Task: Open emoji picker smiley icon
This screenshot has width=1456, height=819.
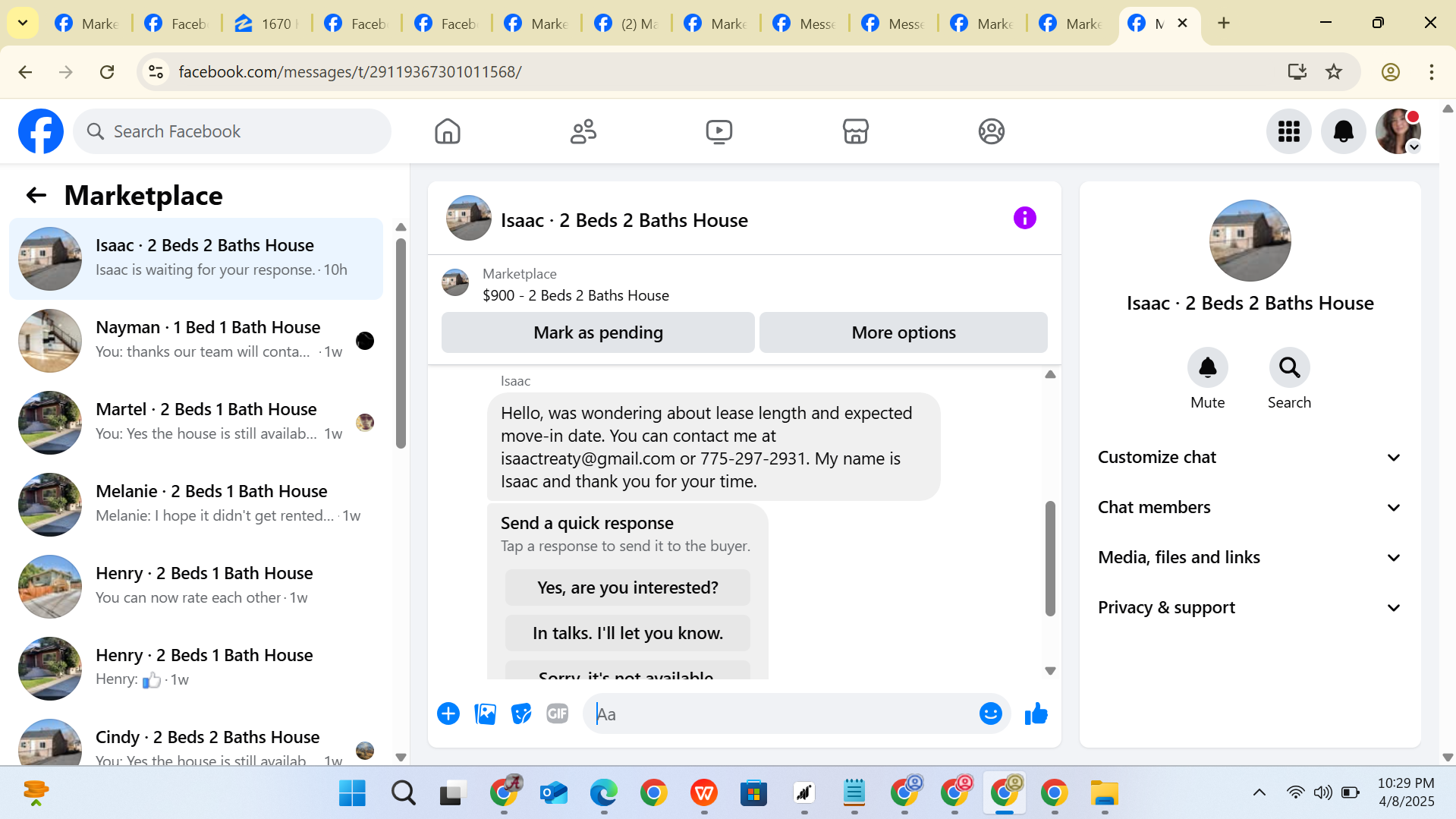Action: point(990,713)
